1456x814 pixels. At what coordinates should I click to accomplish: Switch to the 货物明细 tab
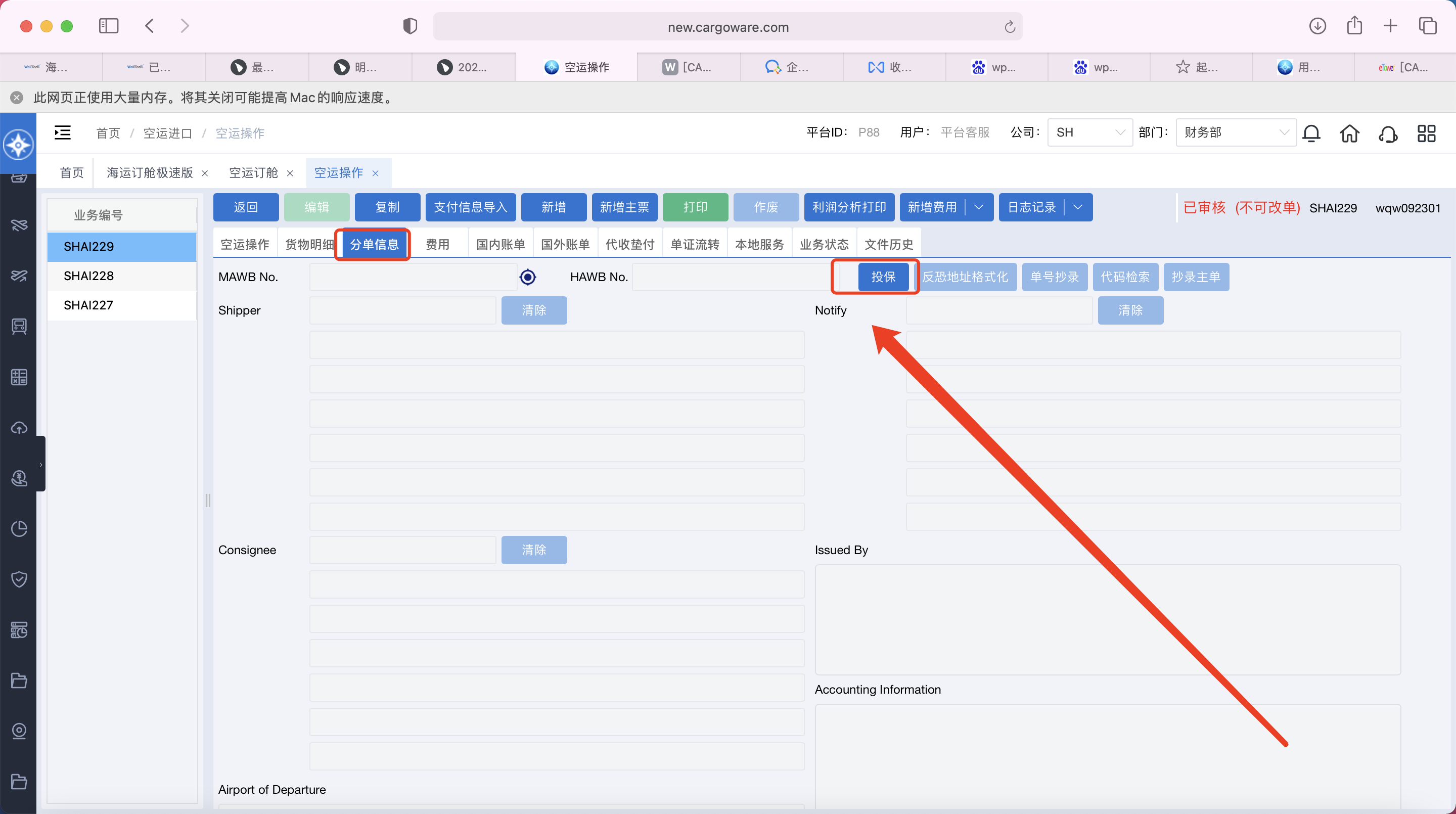tap(308, 244)
